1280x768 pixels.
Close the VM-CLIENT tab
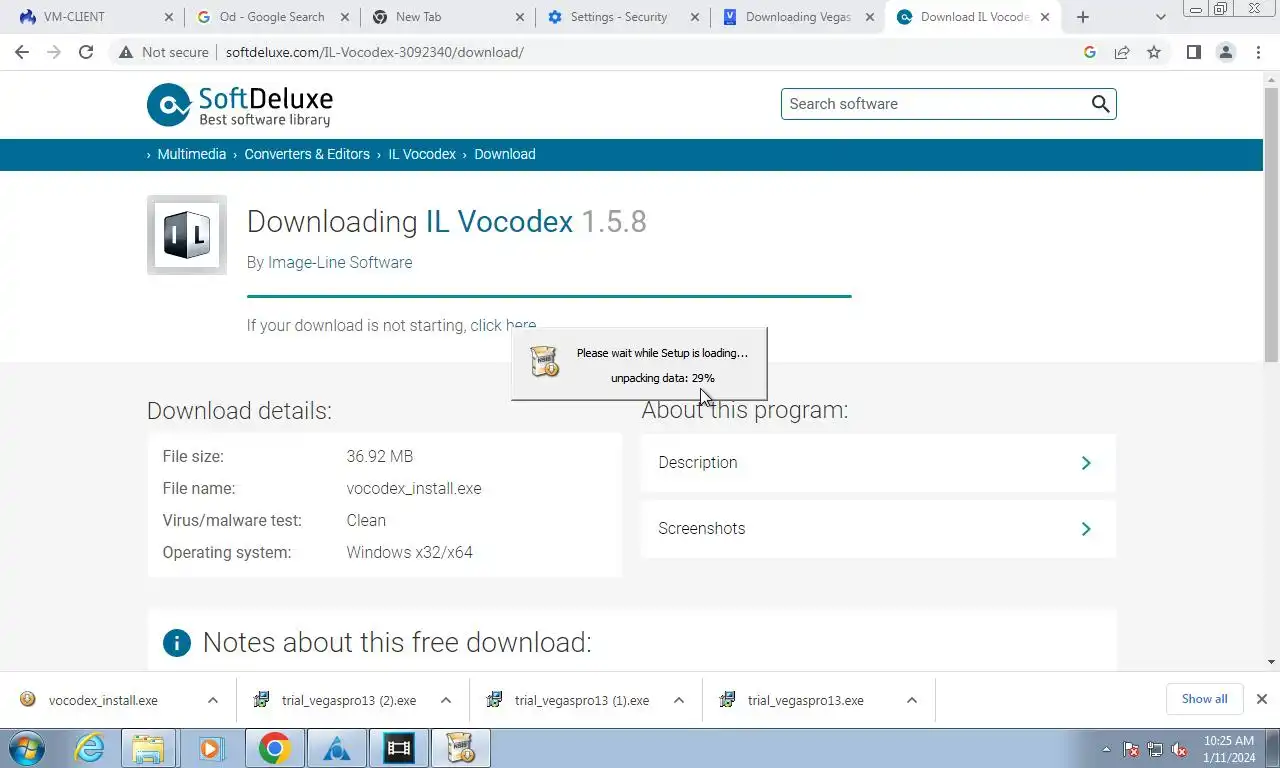click(x=168, y=17)
